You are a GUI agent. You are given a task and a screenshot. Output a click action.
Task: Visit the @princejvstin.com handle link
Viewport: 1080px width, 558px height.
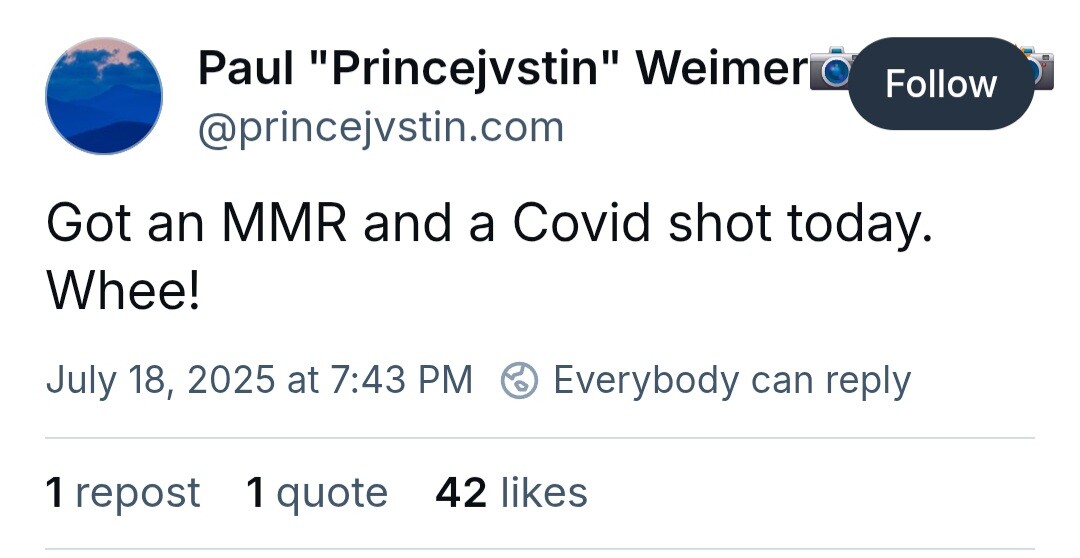click(381, 127)
